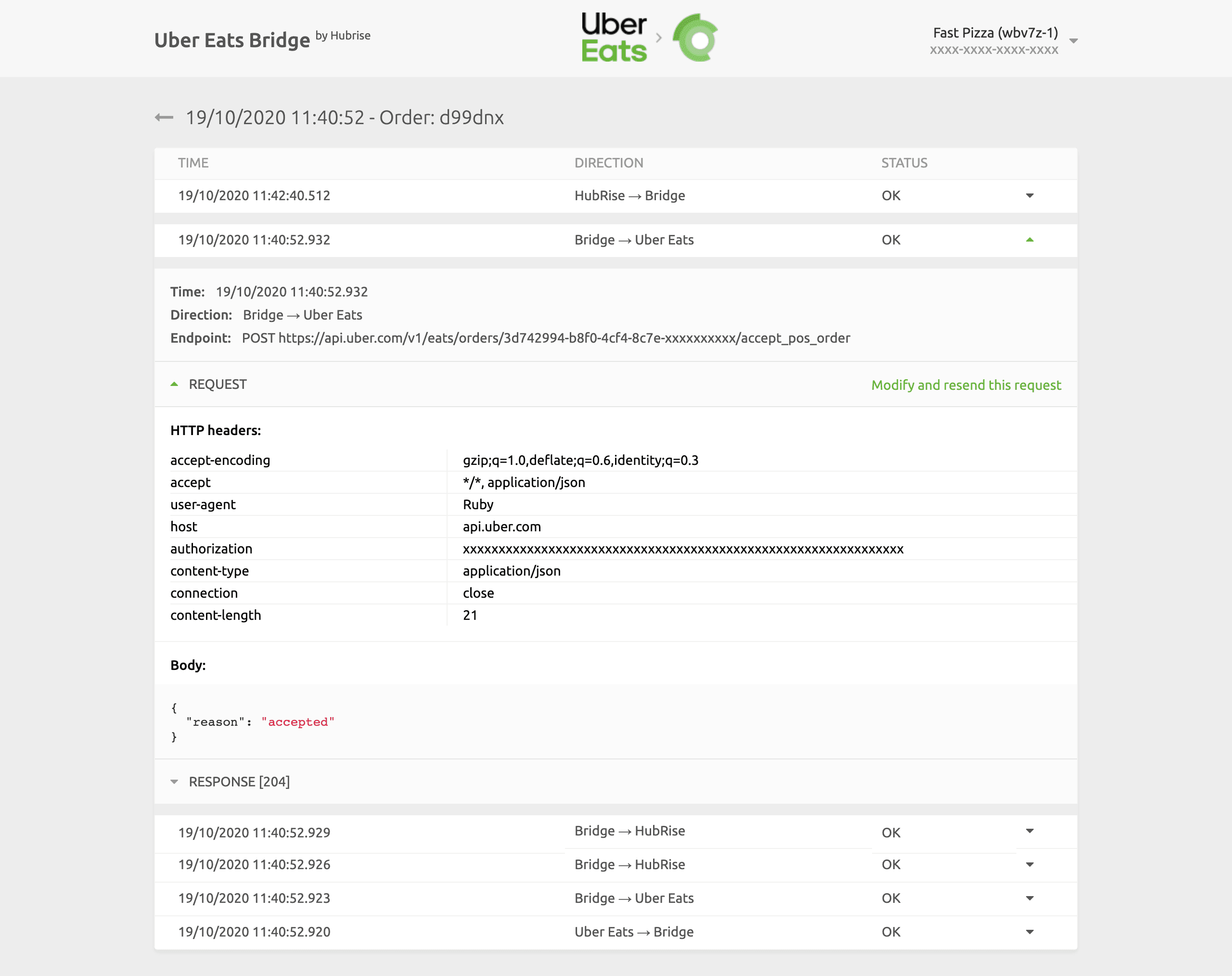
Task: Click the STATUS column header
Action: [905, 164]
